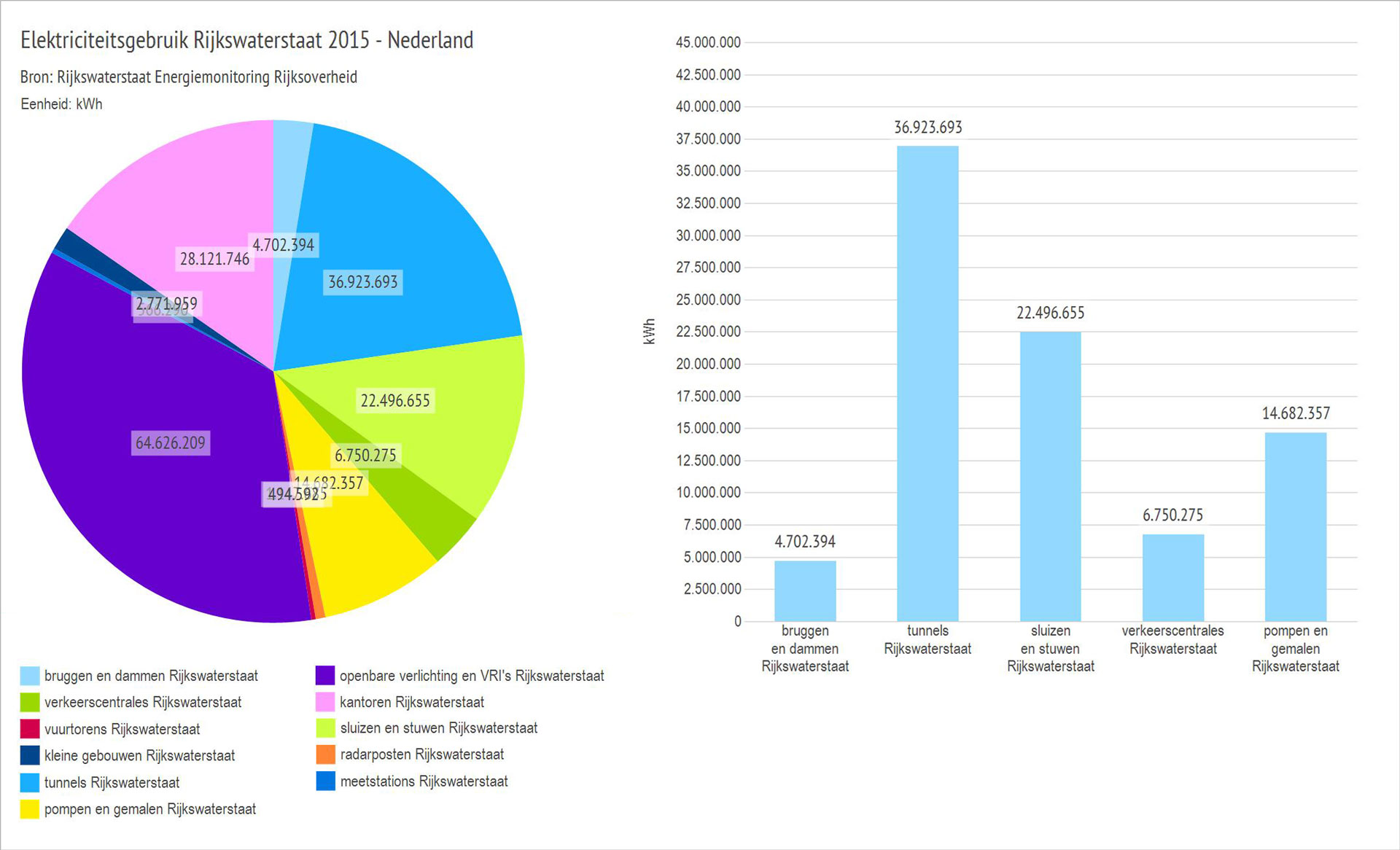Select the sluizen en stuwen bar
This screenshot has height=850, width=1400.
(x=1050, y=476)
